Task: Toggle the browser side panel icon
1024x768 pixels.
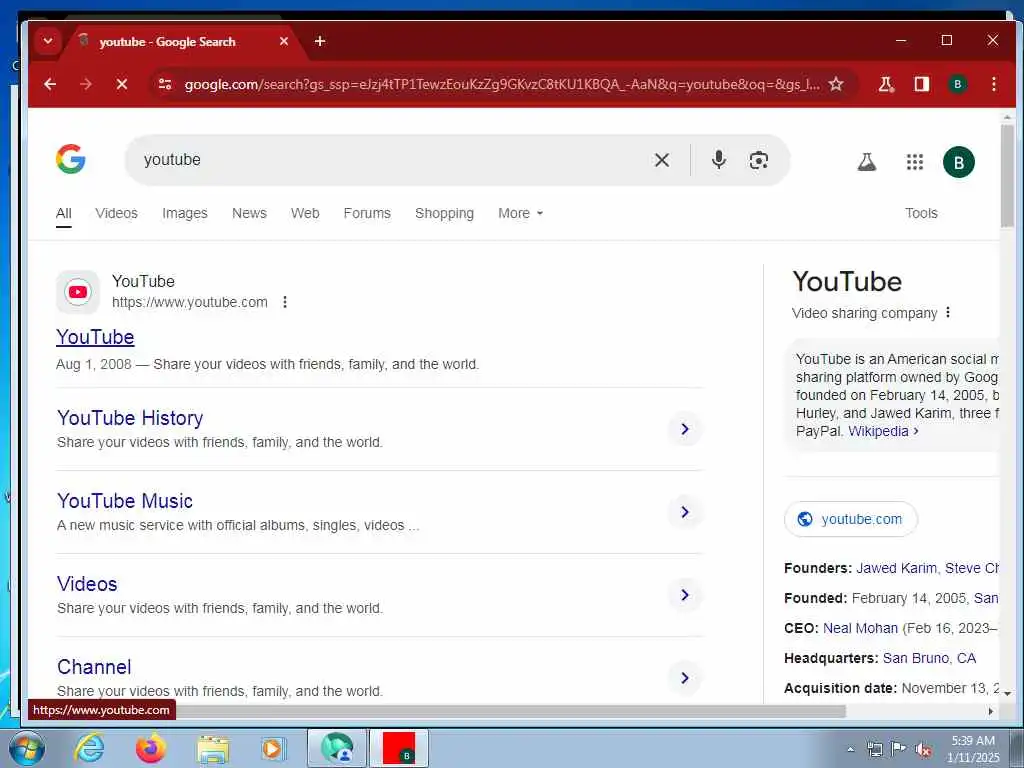Action: pyautogui.click(x=921, y=84)
